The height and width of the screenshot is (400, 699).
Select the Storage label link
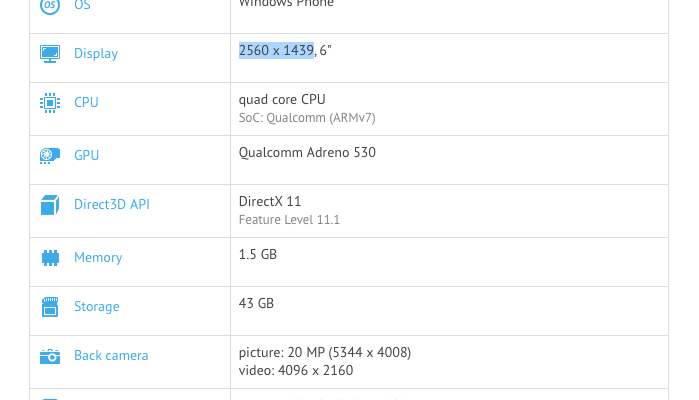(96, 307)
